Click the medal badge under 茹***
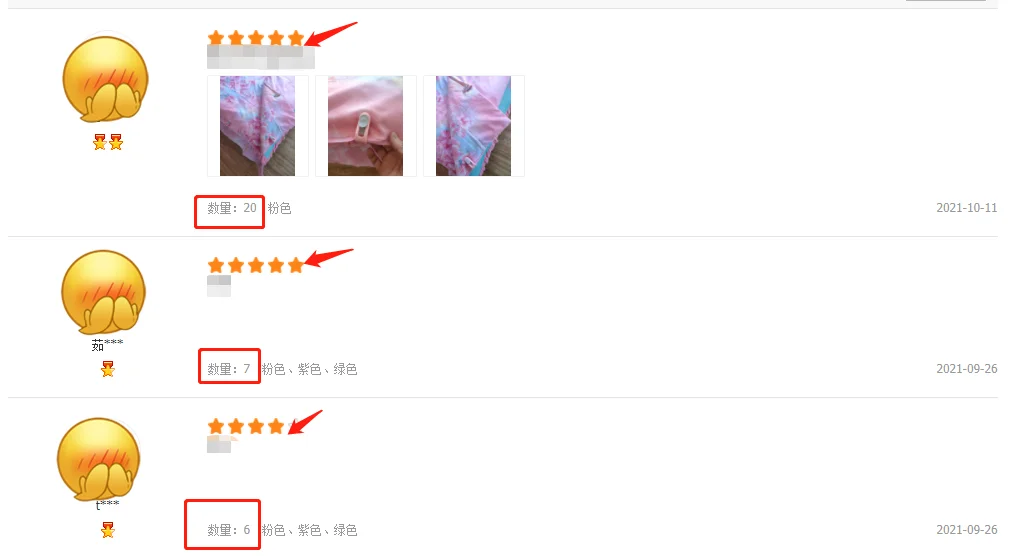This screenshot has width=1018, height=556. pos(108,369)
